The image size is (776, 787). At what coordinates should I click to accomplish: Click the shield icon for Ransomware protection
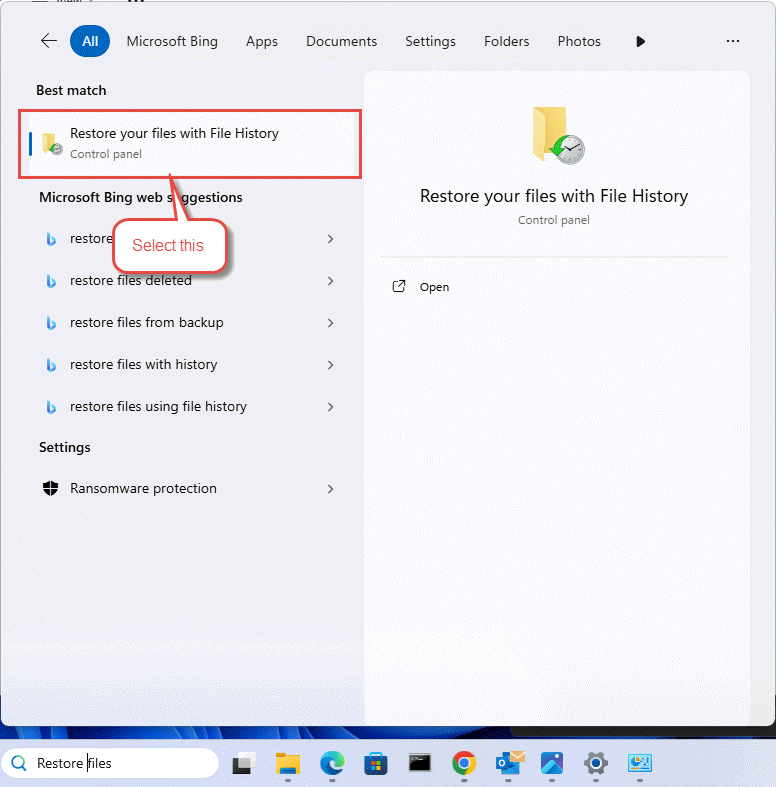(x=50, y=488)
